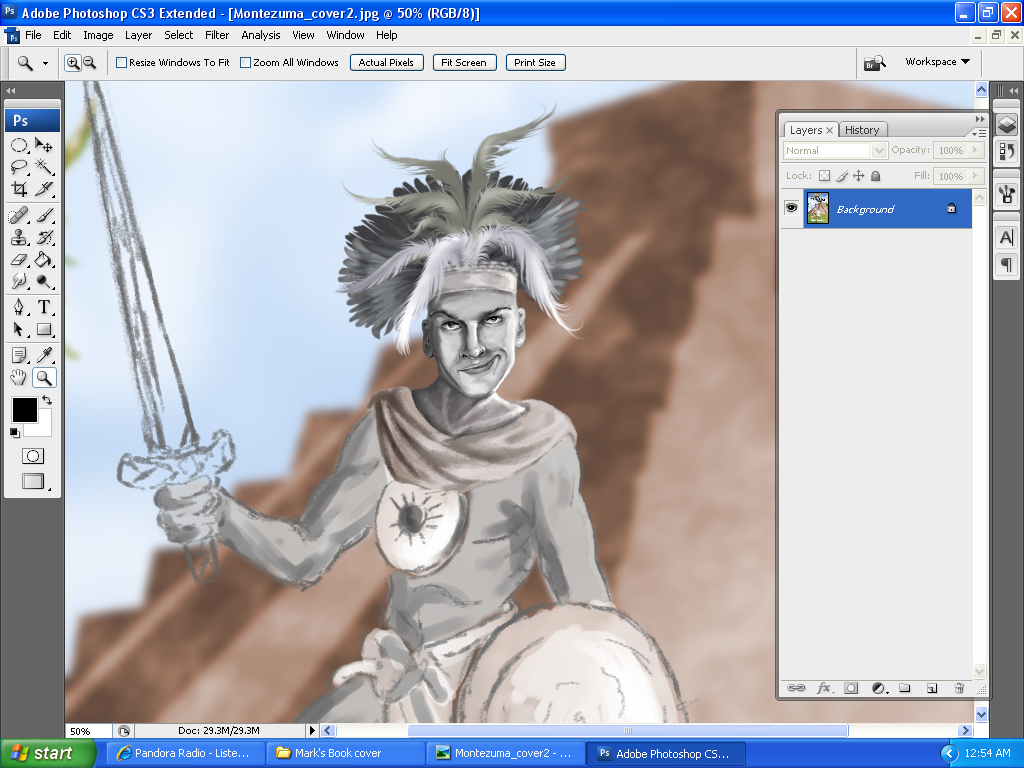The height and width of the screenshot is (768, 1024).
Task: Open the Layers panel options menu
Action: [x=979, y=133]
